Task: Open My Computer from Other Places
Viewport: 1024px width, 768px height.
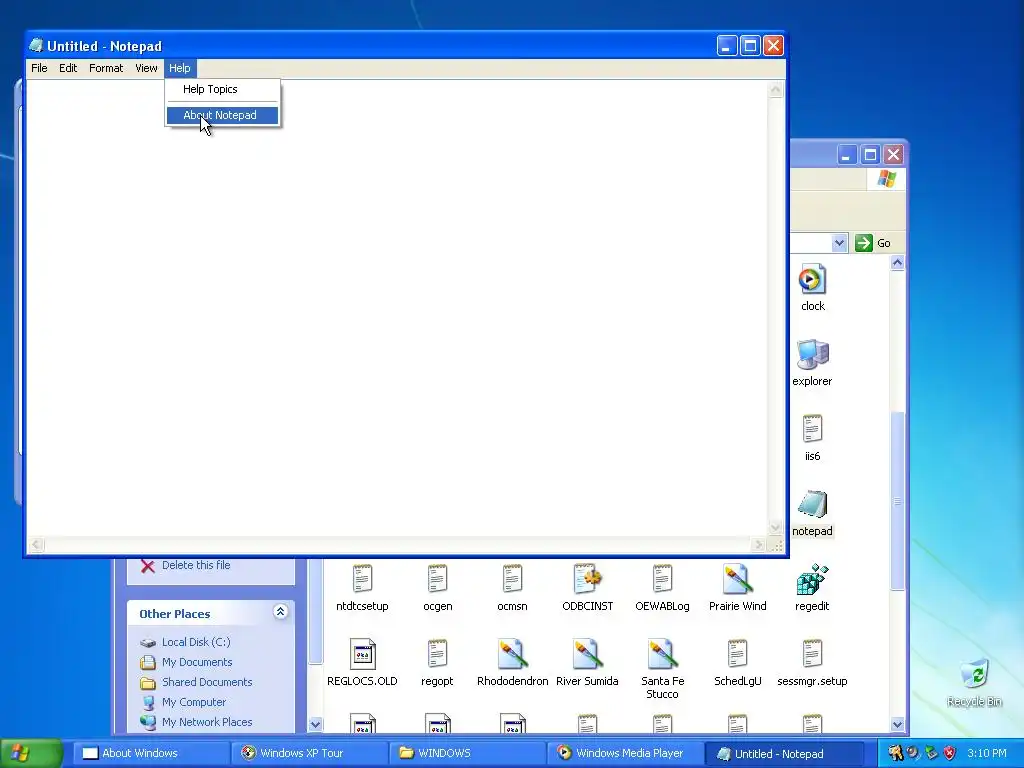Action: point(193,703)
